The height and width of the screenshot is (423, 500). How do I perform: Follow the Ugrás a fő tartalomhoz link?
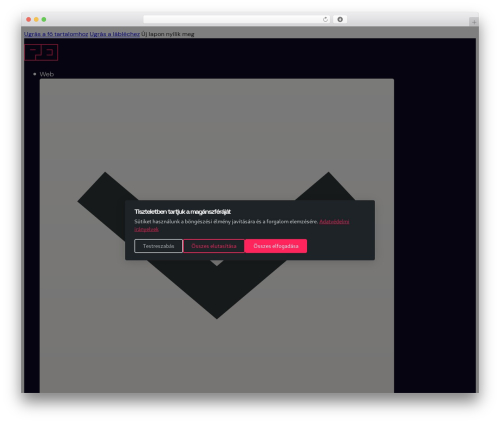[x=56, y=34]
